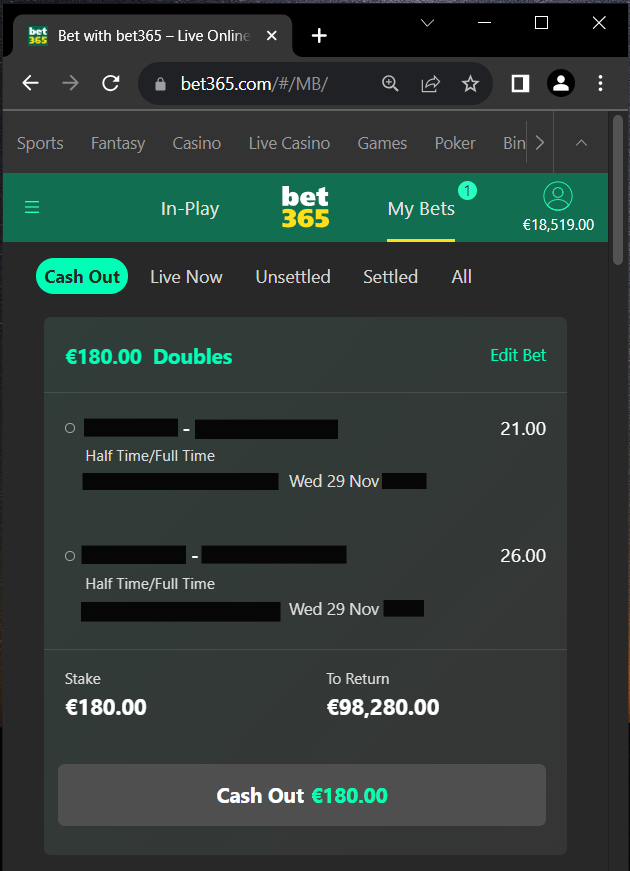Image resolution: width=630 pixels, height=871 pixels.
Task: Toggle the Cash Out filter pill
Action: 82,276
